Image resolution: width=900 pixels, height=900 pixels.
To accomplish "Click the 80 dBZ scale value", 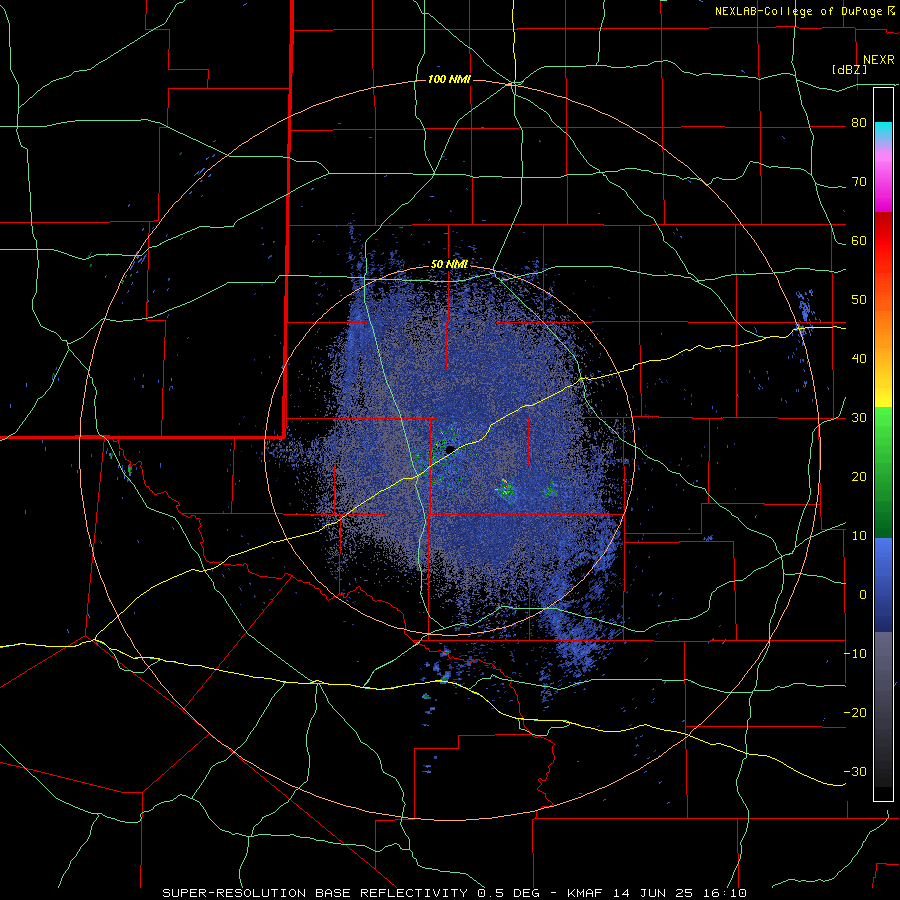I will click(x=859, y=123).
